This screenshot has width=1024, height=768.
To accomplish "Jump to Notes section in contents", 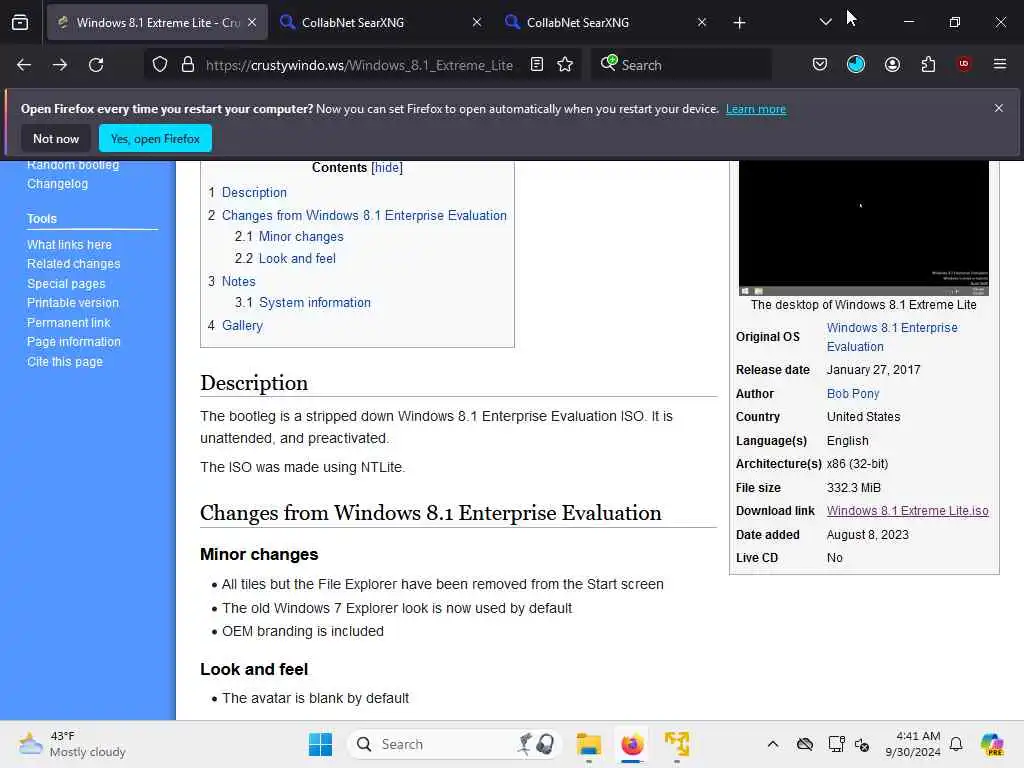I will pos(238,281).
